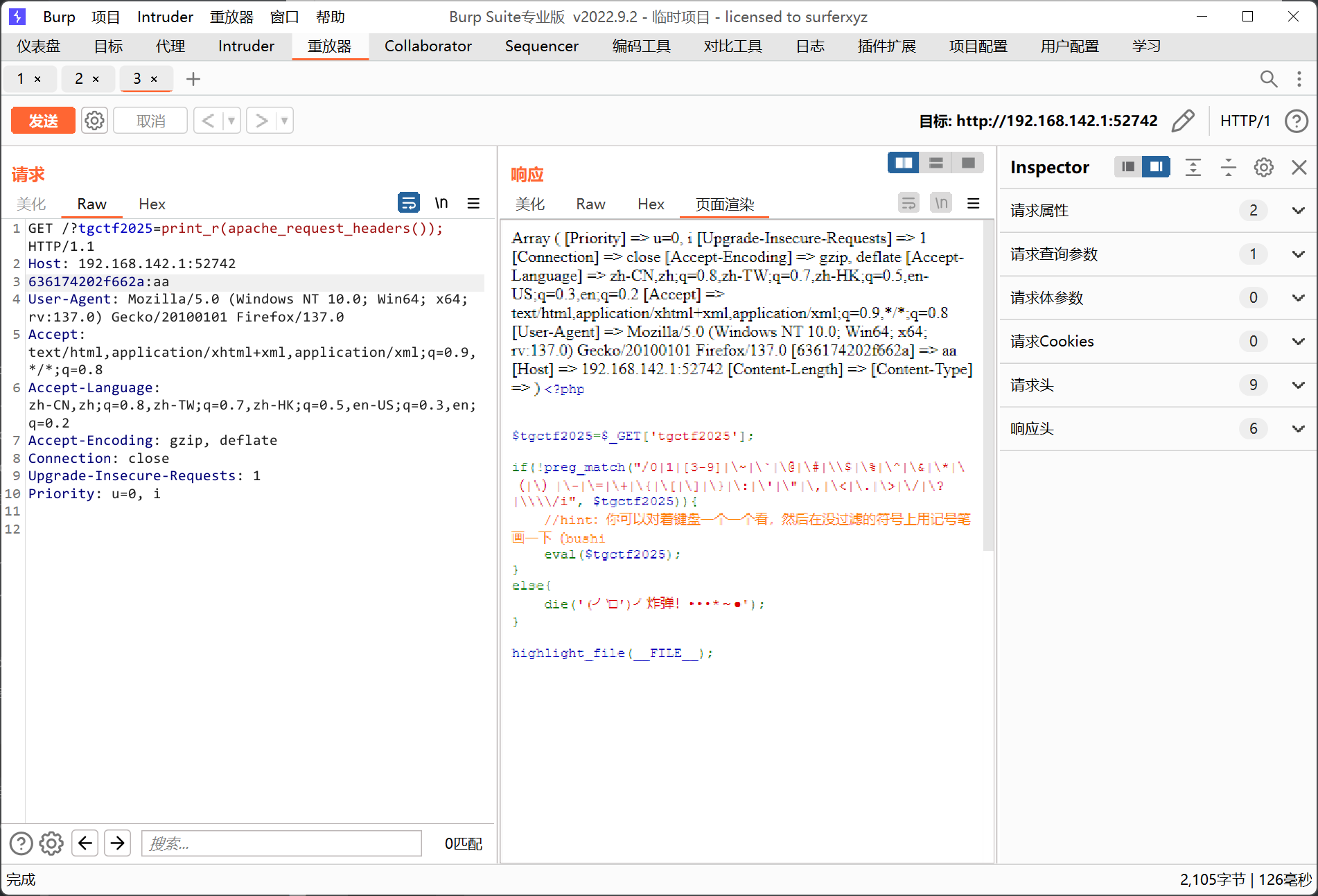Toggle request line wrap icon
The width and height of the screenshot is (1318, 896).
[x=409, y=203]
